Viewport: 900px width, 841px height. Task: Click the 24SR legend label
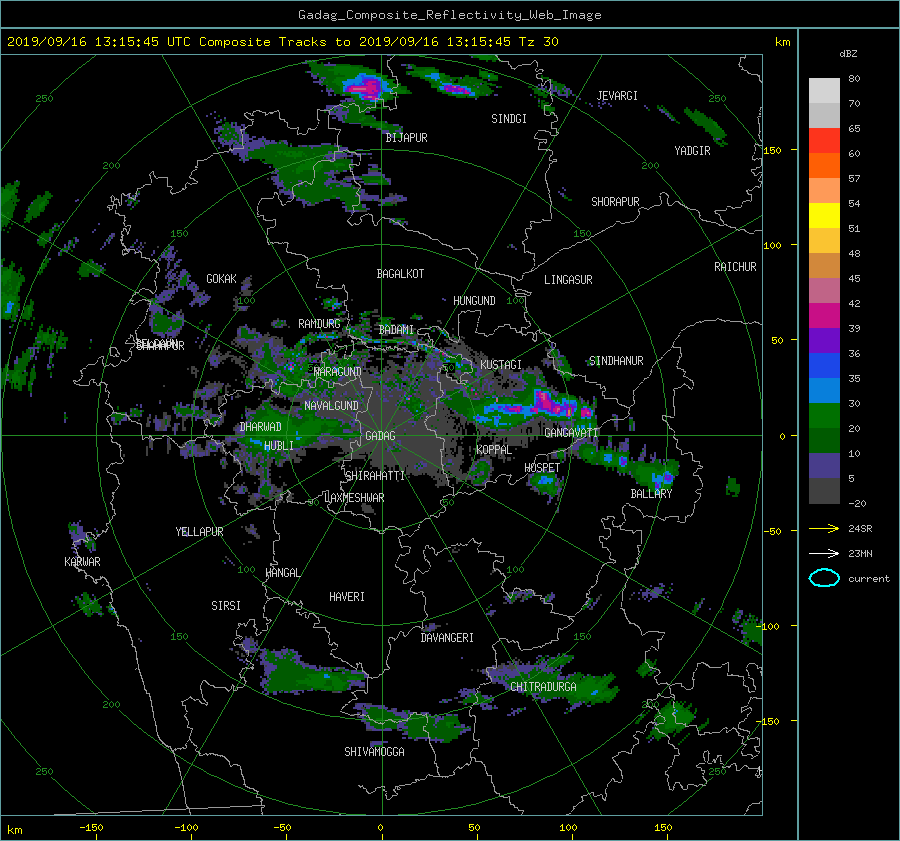point(860,528)
